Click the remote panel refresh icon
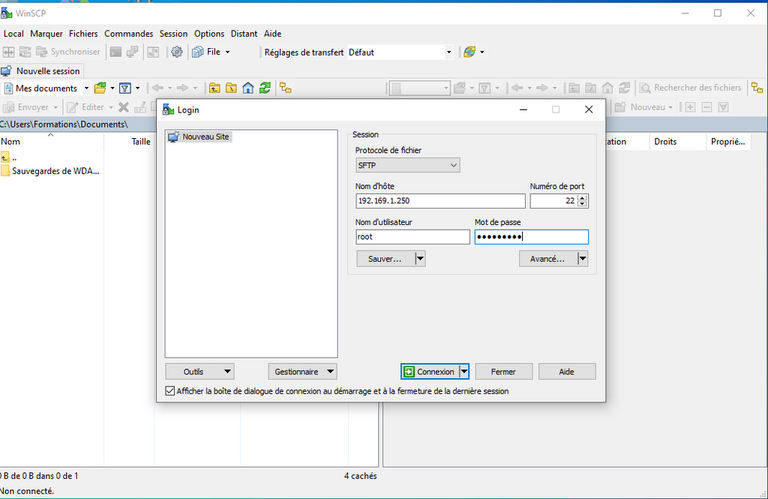768x499 pixels. pyautogui.click(x=624, y=88)
